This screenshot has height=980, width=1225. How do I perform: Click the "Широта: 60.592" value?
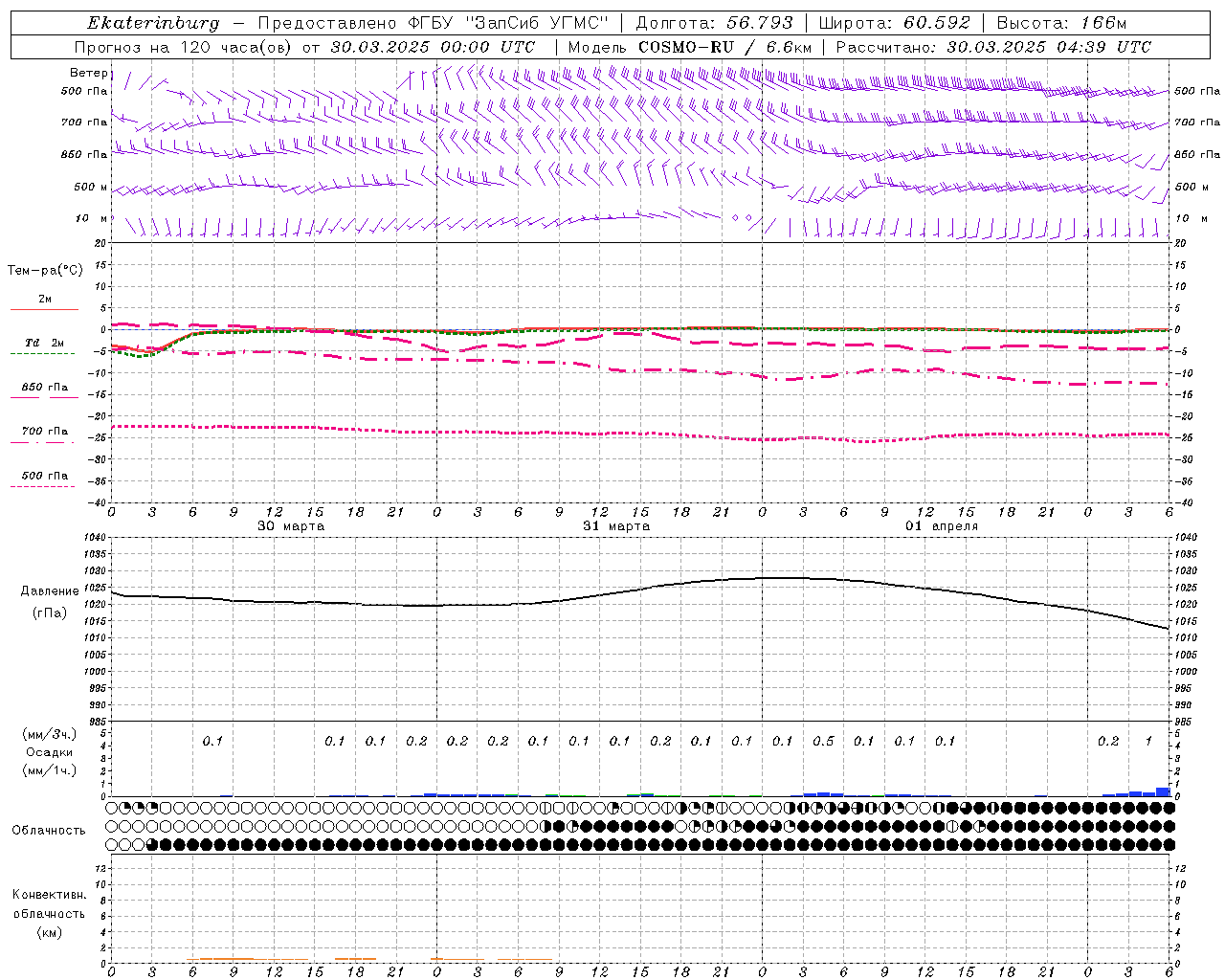pyautogui.click(x=895, y=23)
